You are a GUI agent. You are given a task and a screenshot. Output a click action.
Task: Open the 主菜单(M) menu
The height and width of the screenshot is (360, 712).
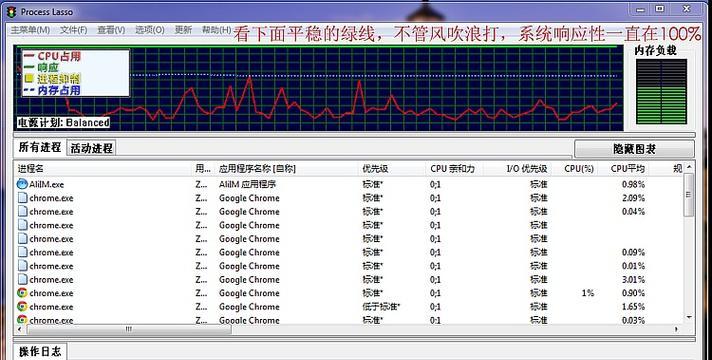pos(30,30)
